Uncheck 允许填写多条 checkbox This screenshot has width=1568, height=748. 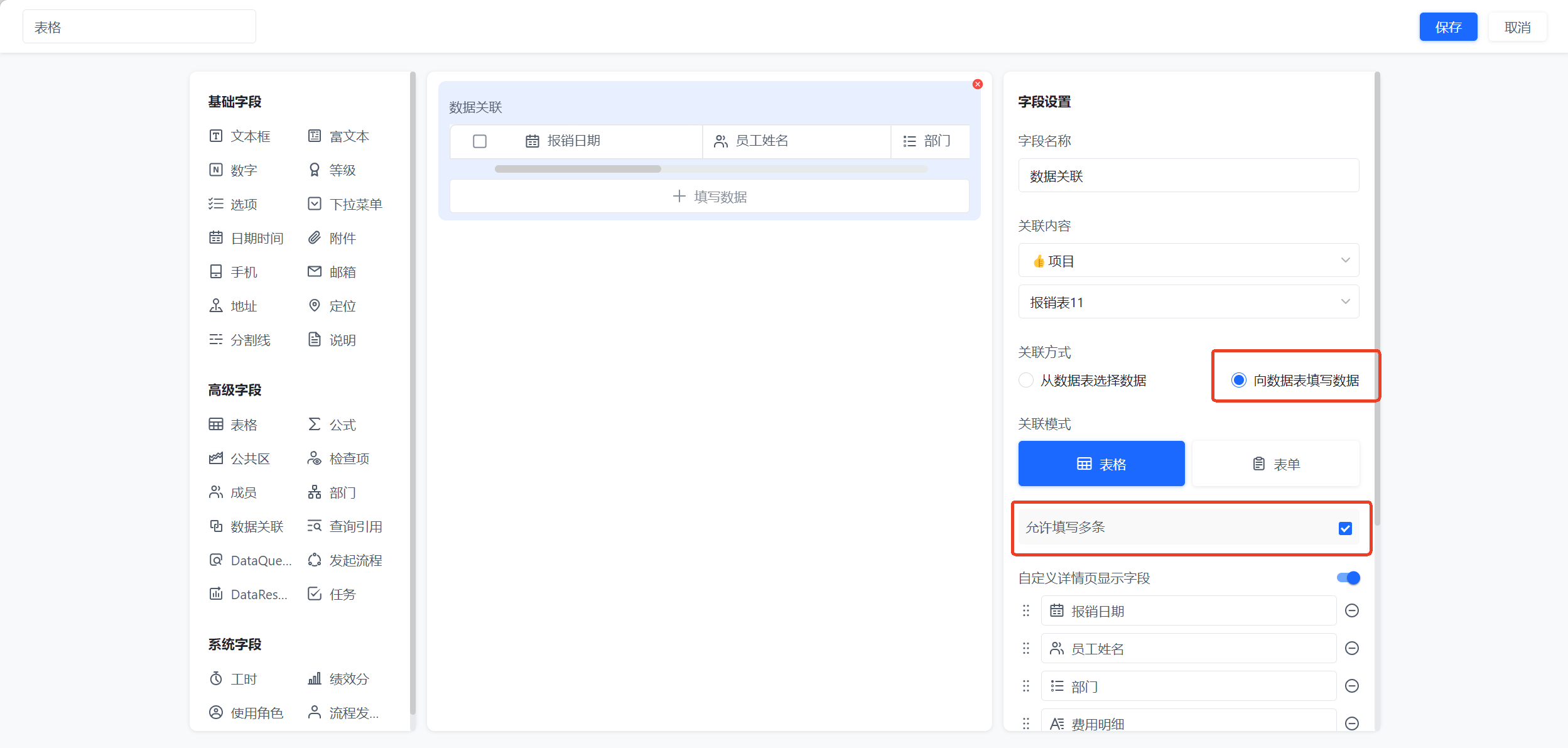click(x=1345, y=528)
